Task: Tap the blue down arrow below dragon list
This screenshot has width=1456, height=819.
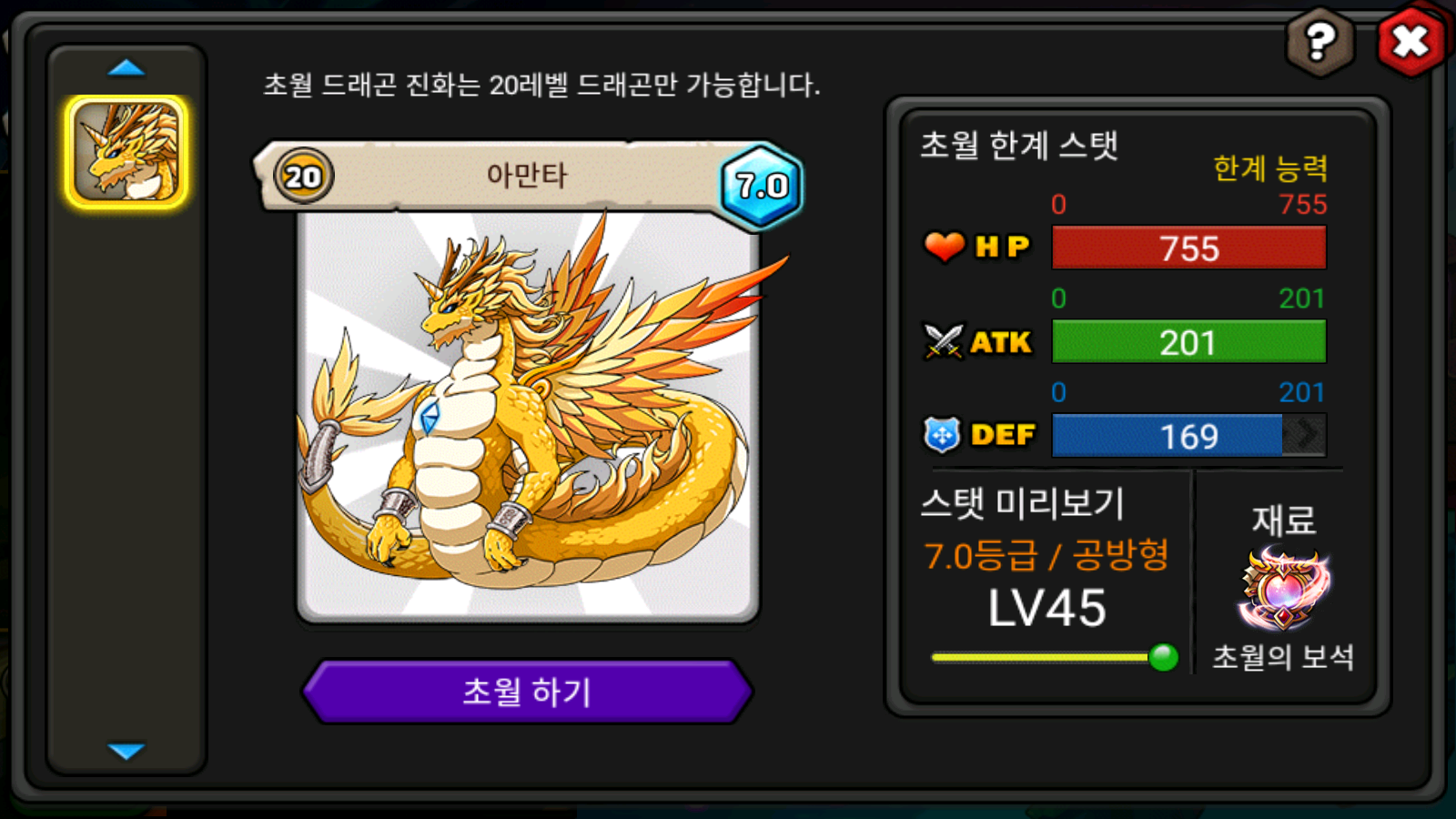Action: coord(126,751)
